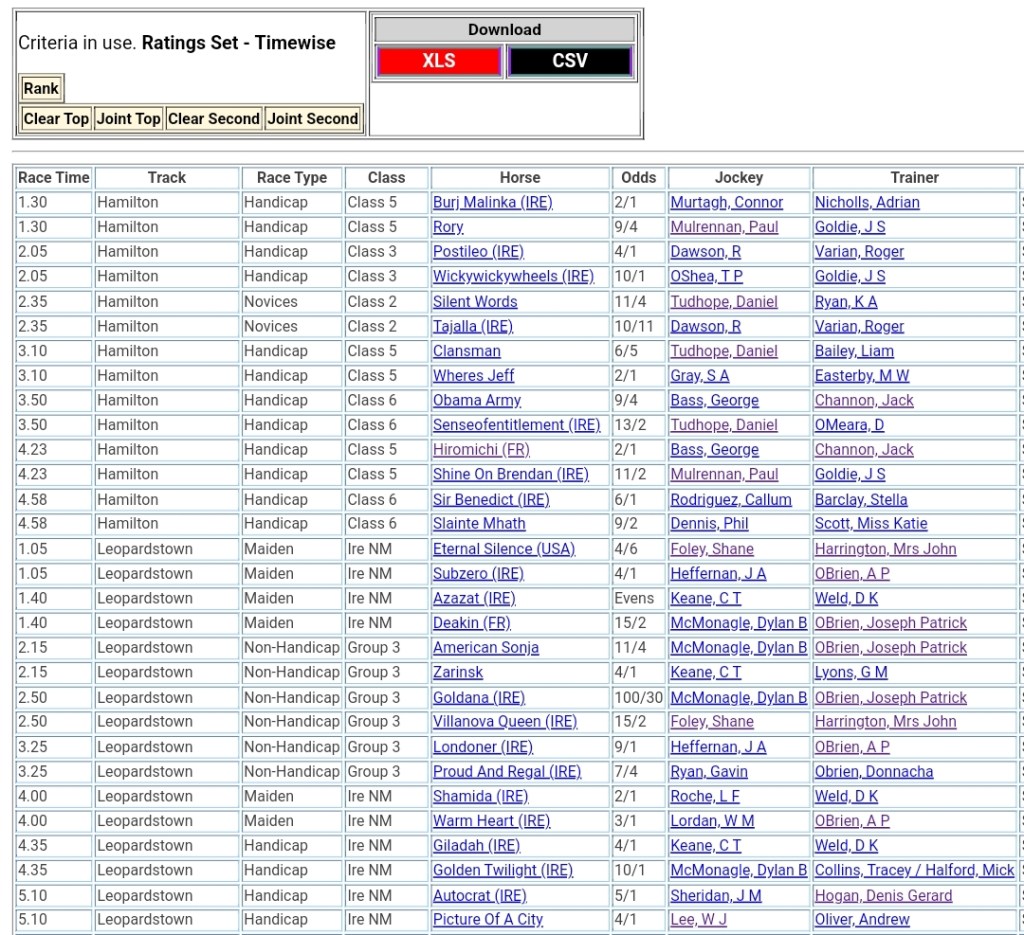Select the Joint Top filter
The width and height of the screenshot is (1024, 935).
128,118
